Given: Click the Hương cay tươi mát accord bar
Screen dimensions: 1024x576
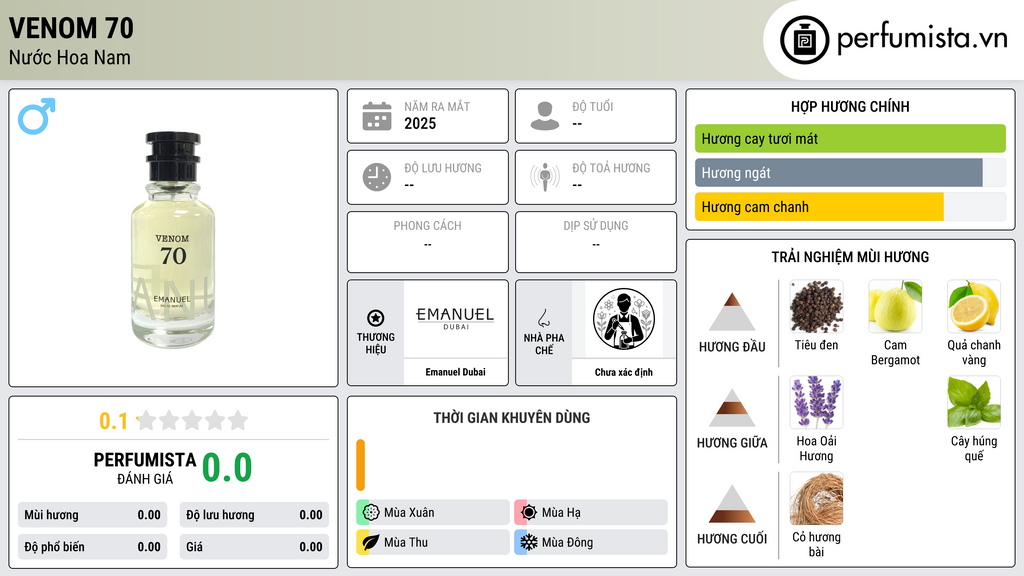Looking at the screenshot, I should pos(850,138).
